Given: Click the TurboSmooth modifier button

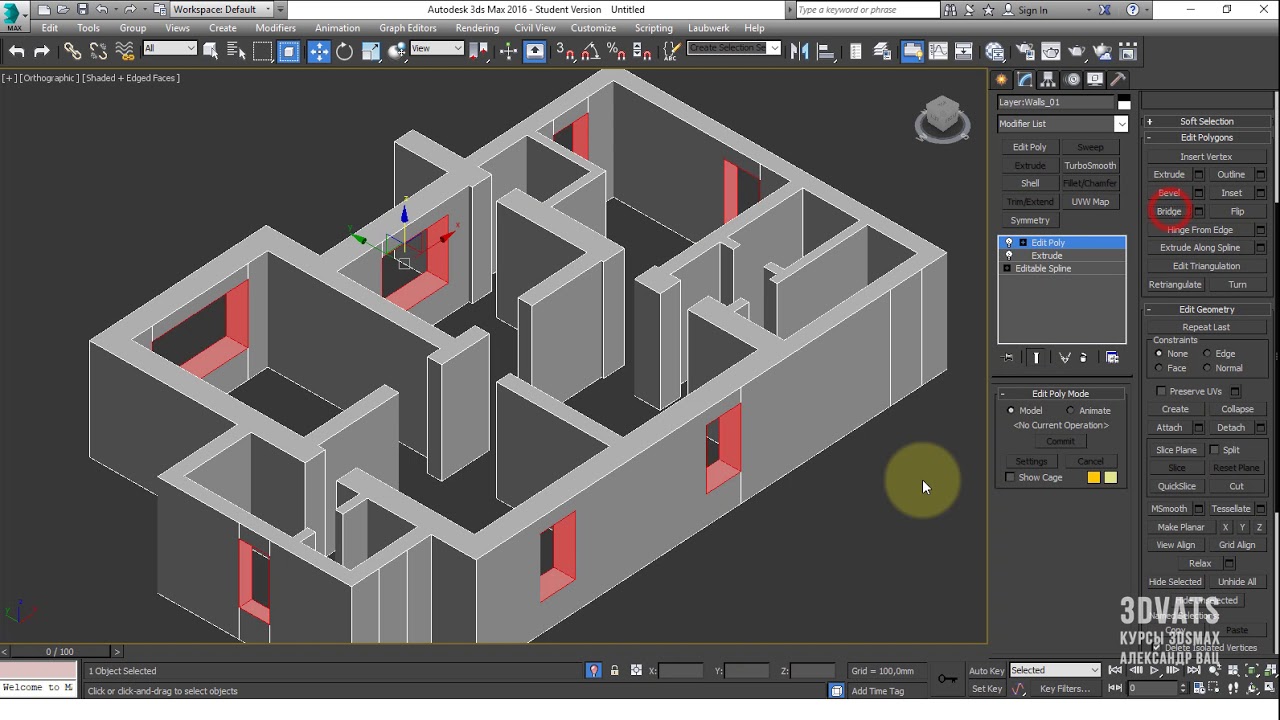Looking at the screenshot, I should [1090, 165].
